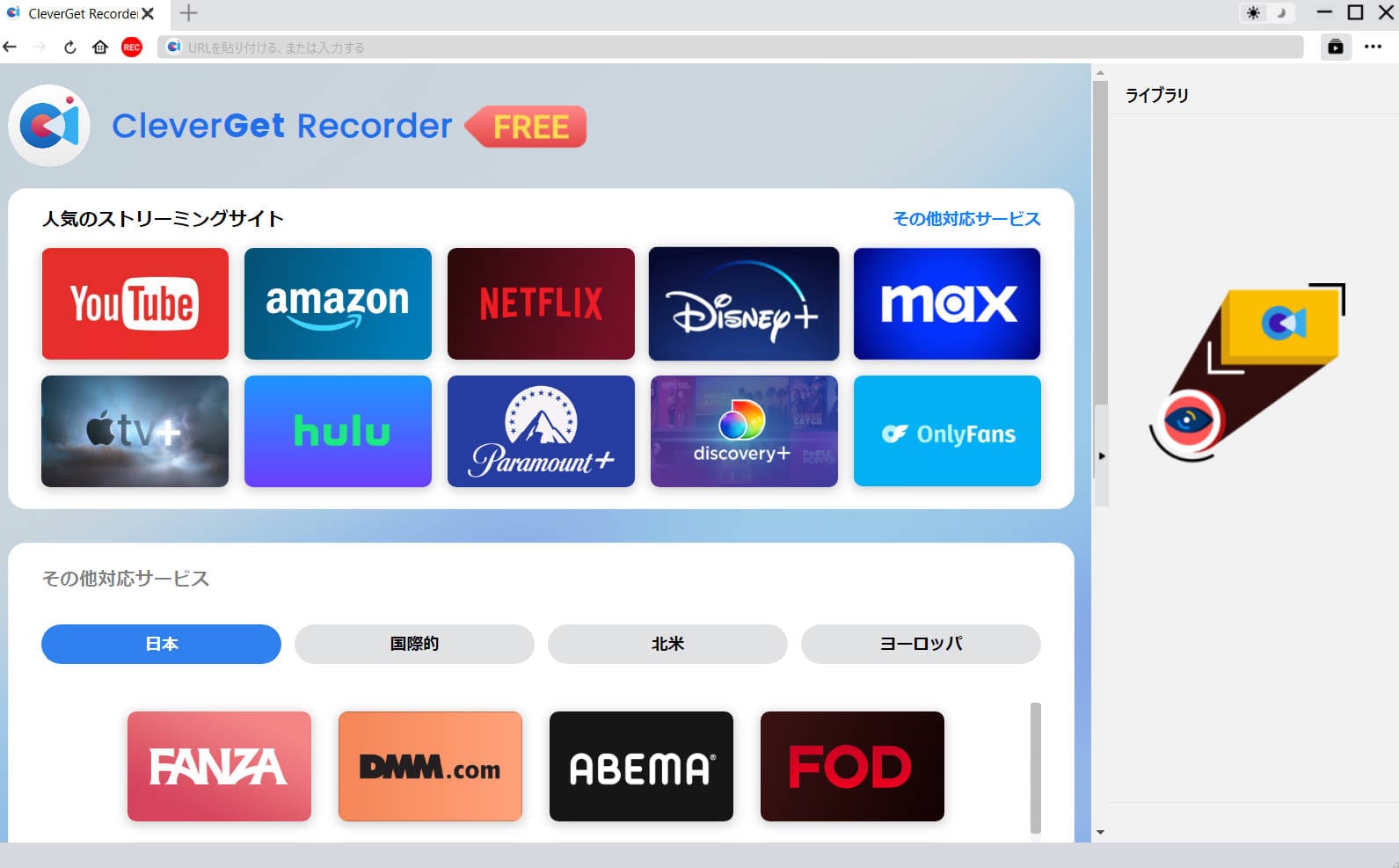Switch to light theme sun icon

click(x=1254, y=13)
